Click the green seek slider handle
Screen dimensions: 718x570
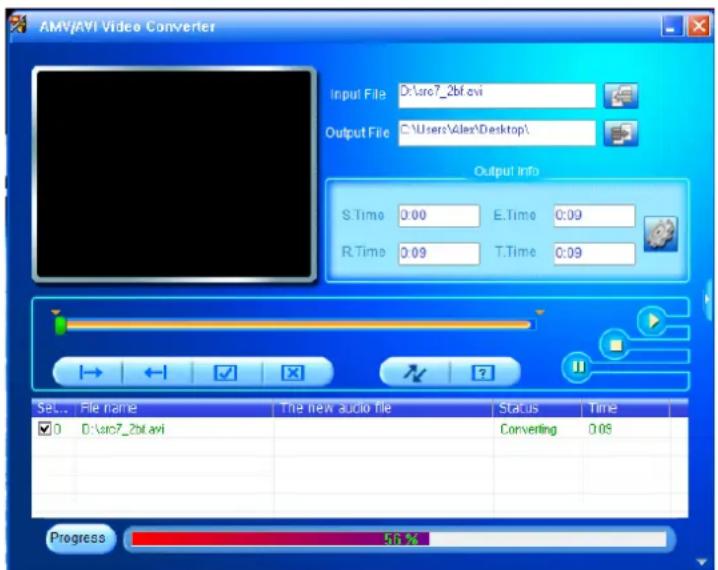pos(60,326)
